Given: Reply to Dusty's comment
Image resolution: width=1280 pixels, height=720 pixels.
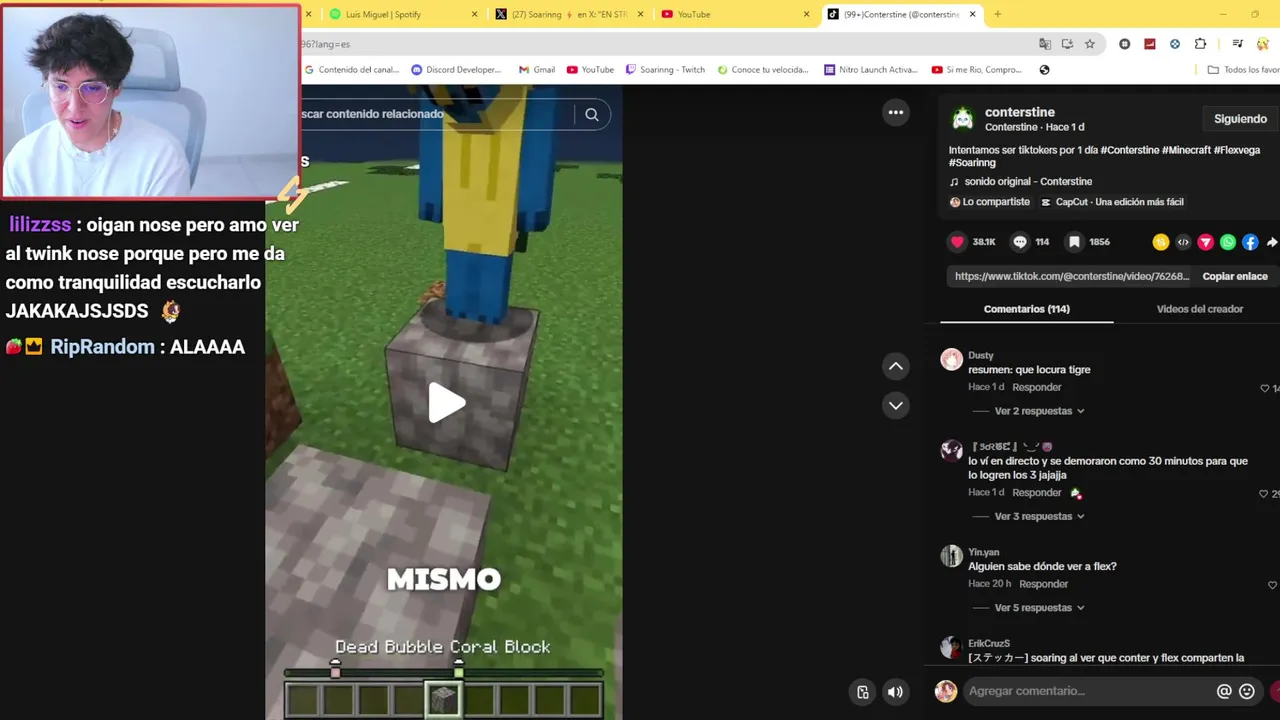Looking at the screenshot, I should 1036,387.
